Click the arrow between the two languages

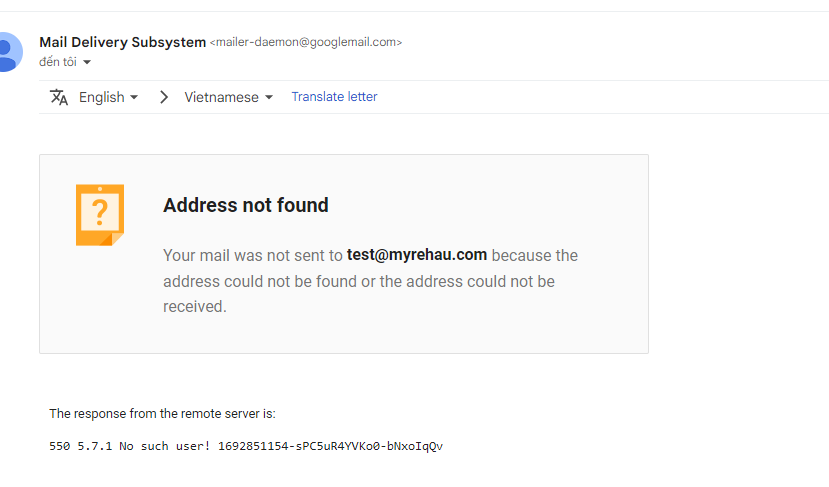pos(164,97)
